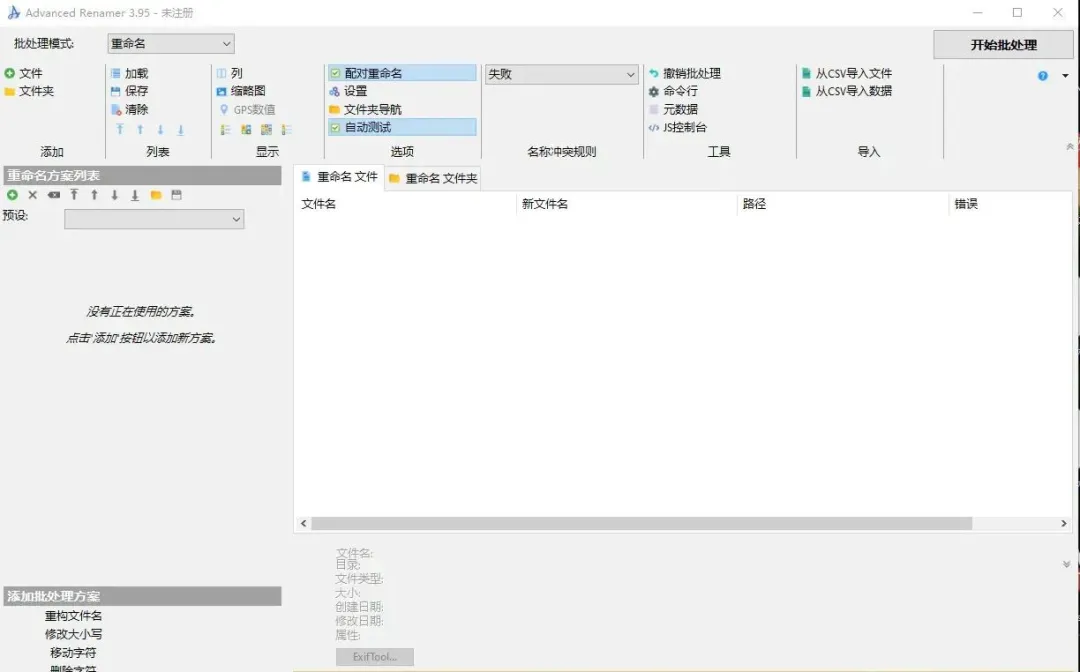This screenshot has height=672, width=1080.
Task: Open the 名称冲突规则 dropdown showing 失败
Action: coord(561,74)
